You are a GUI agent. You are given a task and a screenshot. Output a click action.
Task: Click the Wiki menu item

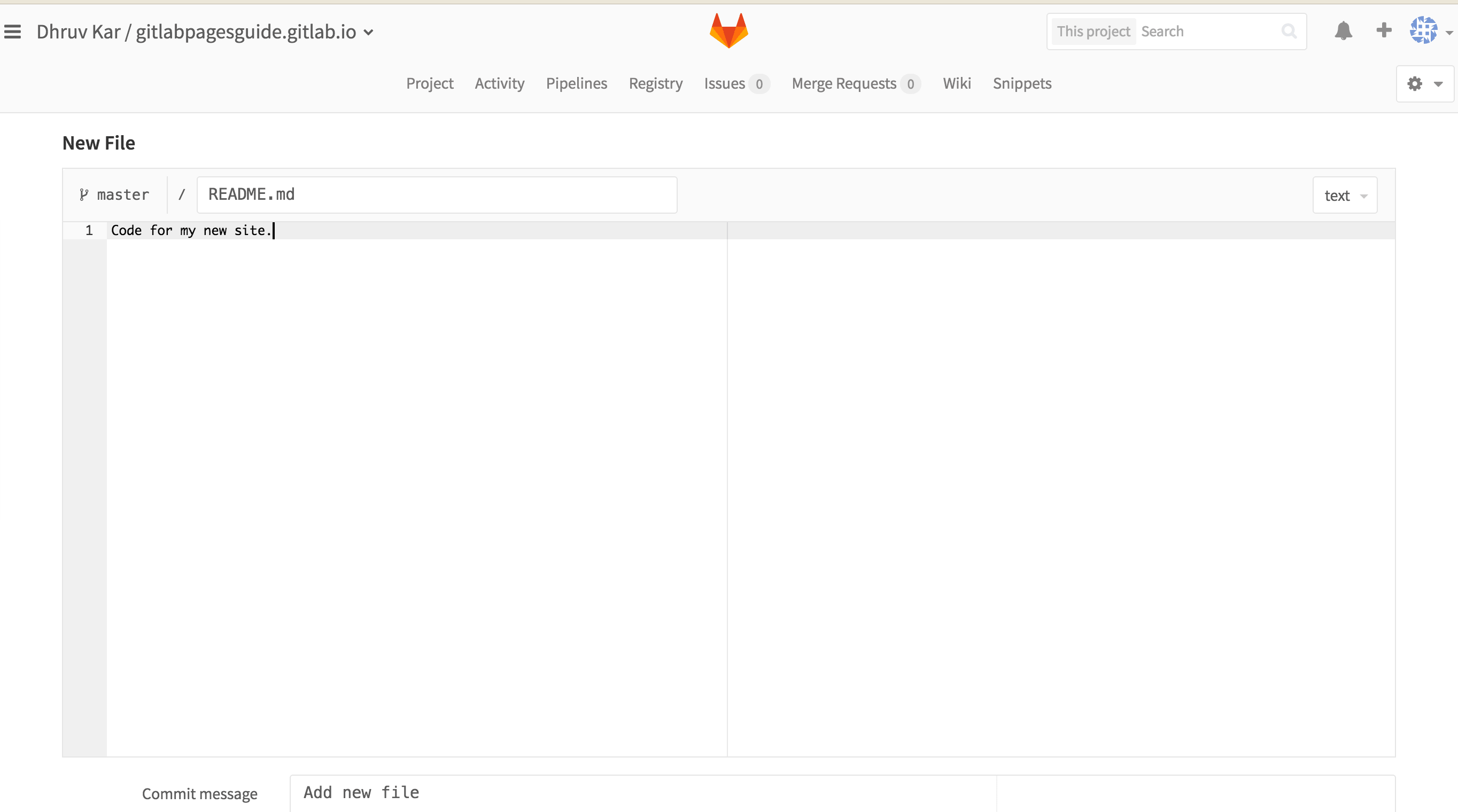pos(956,83)
